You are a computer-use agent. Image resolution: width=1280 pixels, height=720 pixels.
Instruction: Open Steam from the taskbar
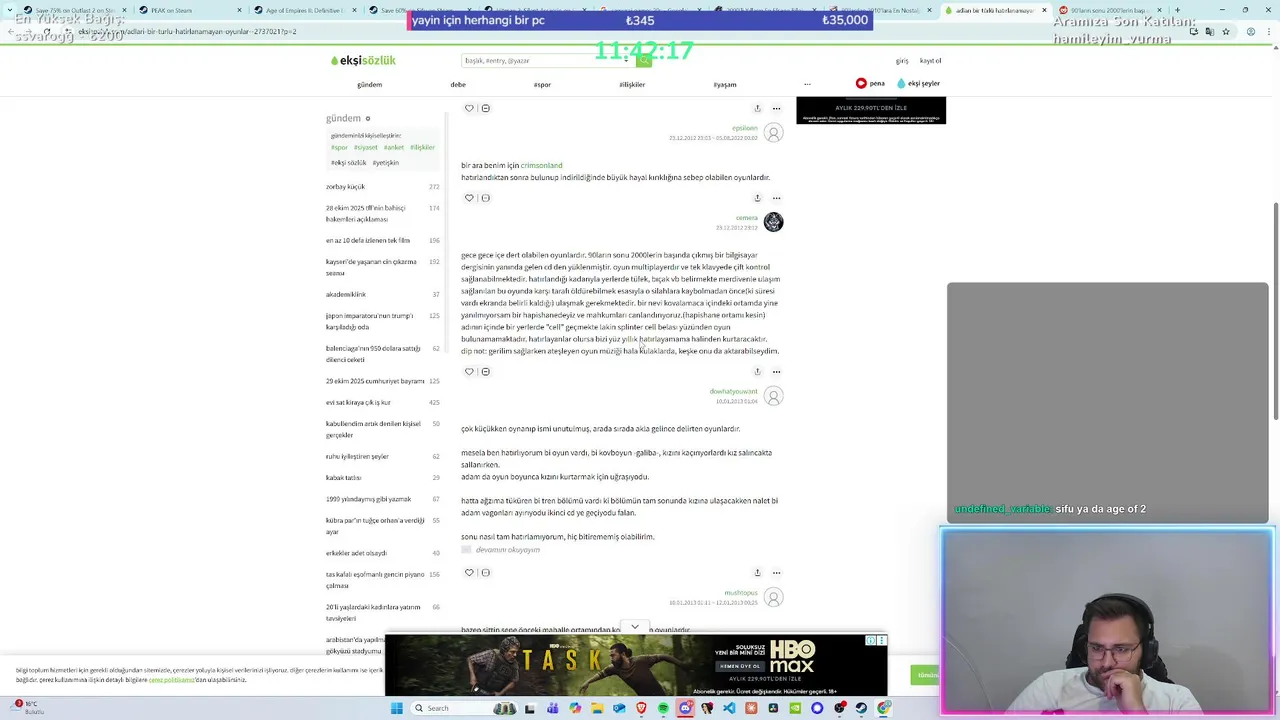(861, 708)
